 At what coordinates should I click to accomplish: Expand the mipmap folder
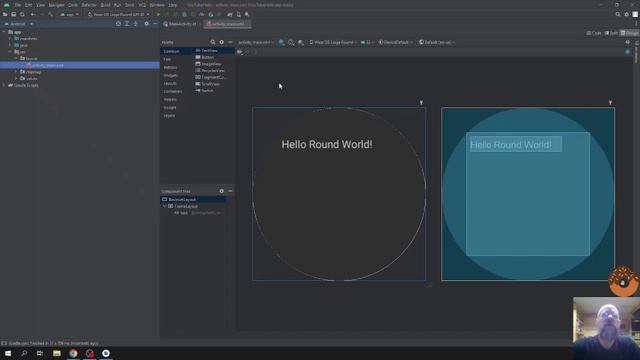(x=16, y=72)
